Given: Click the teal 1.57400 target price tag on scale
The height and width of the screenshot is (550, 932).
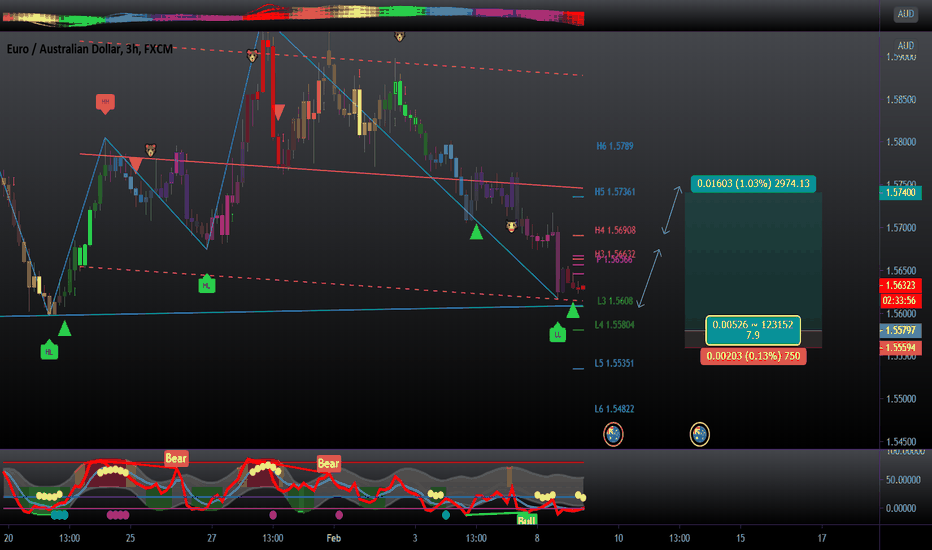Looking at the screenshot, I should 900,193.
